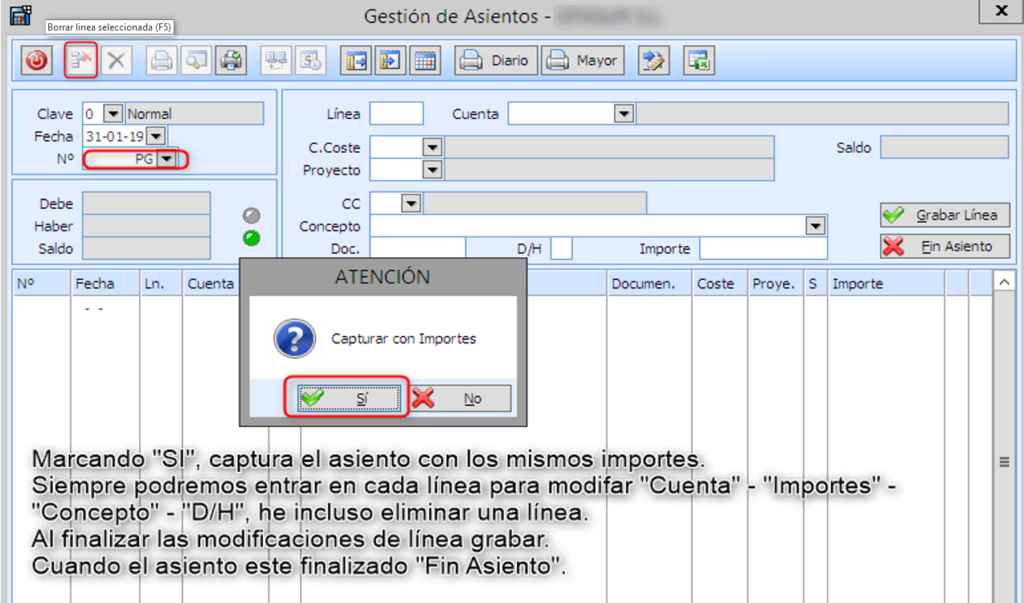Click the Fin Asiento button
This screenshot has width=1024, height=603.
tap(944, 246)
